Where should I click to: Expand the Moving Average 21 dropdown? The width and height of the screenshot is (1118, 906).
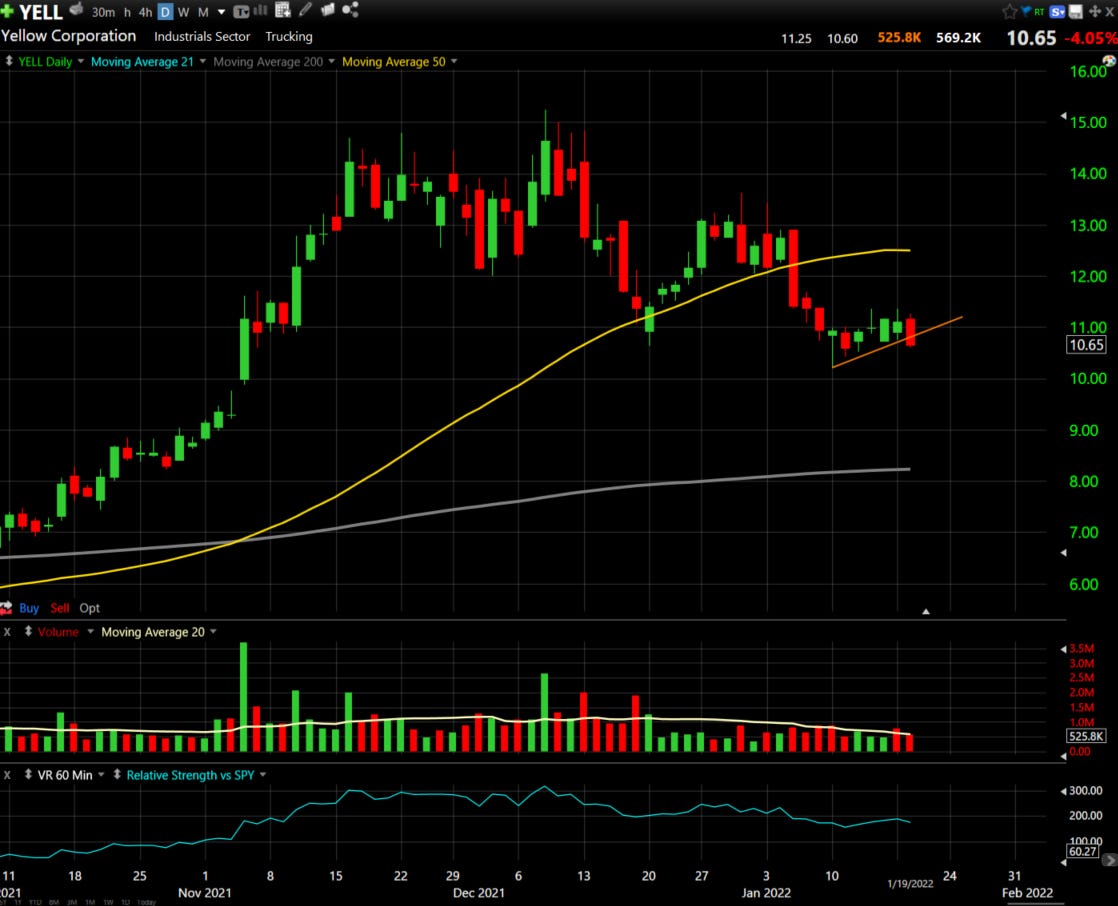tap(202, 61)
